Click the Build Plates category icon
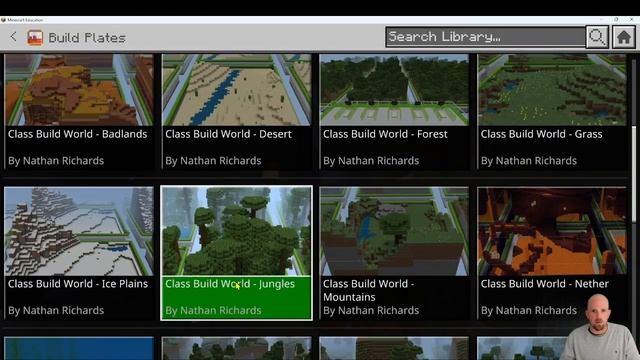The image size is (640, 360). (x=35, y=38)
